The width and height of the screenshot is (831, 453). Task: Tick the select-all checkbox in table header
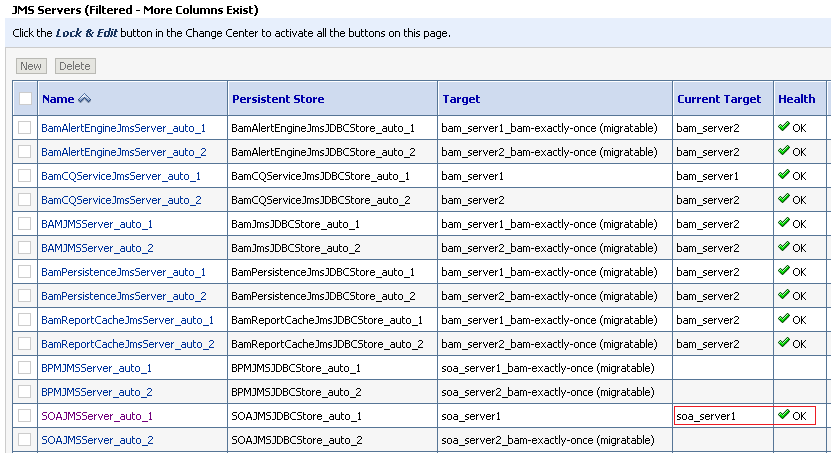click(25, 99)
